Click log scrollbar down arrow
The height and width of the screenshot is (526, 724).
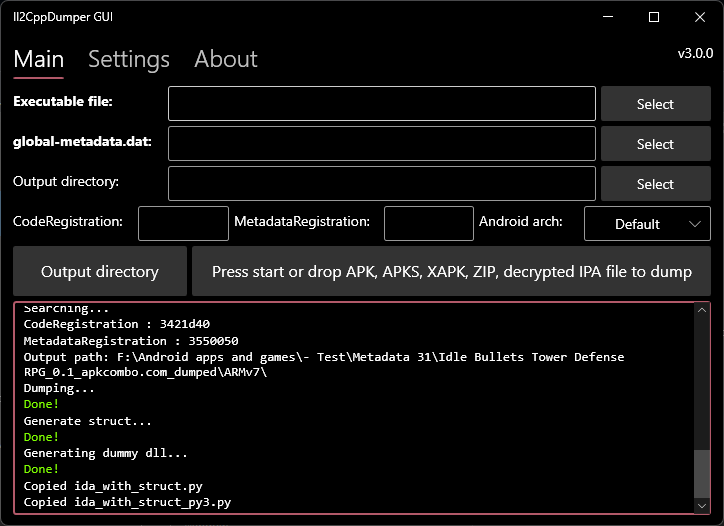pyautogui.click(x=702, y=506)
